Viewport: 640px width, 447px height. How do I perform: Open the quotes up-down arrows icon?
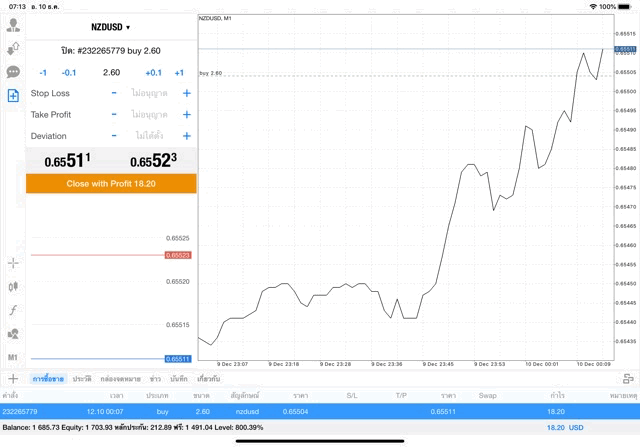pyautogui.click(x=13, y=48)
